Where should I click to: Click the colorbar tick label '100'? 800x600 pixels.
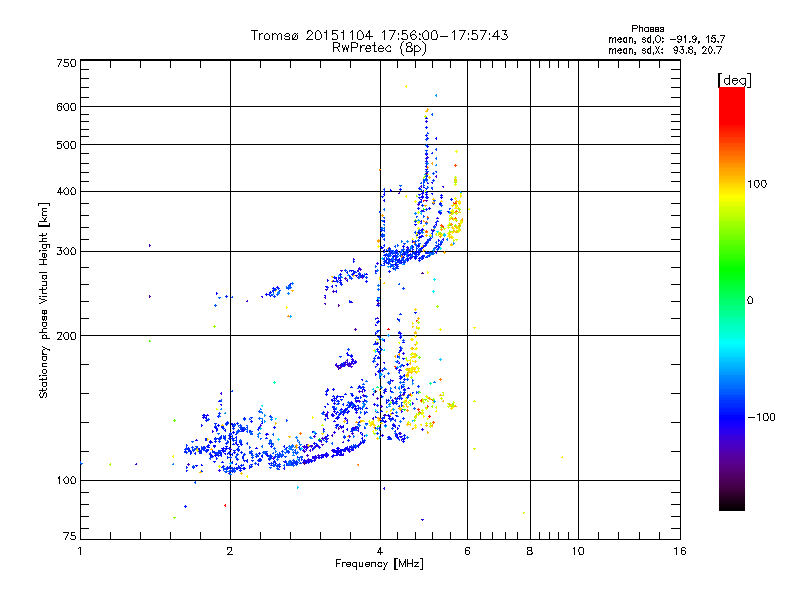(757, 184)
